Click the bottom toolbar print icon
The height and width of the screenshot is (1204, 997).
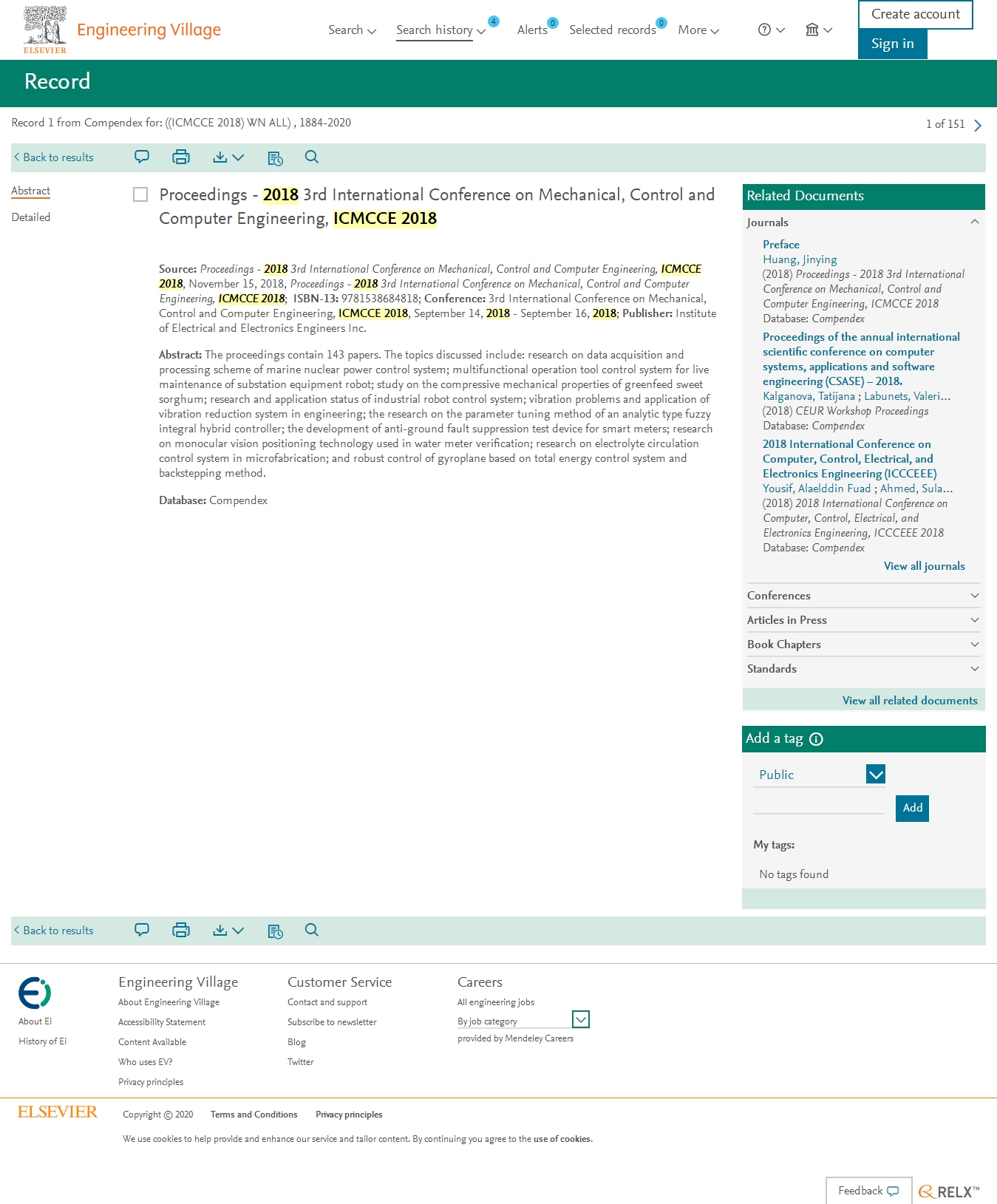click(x=181, y=930)
